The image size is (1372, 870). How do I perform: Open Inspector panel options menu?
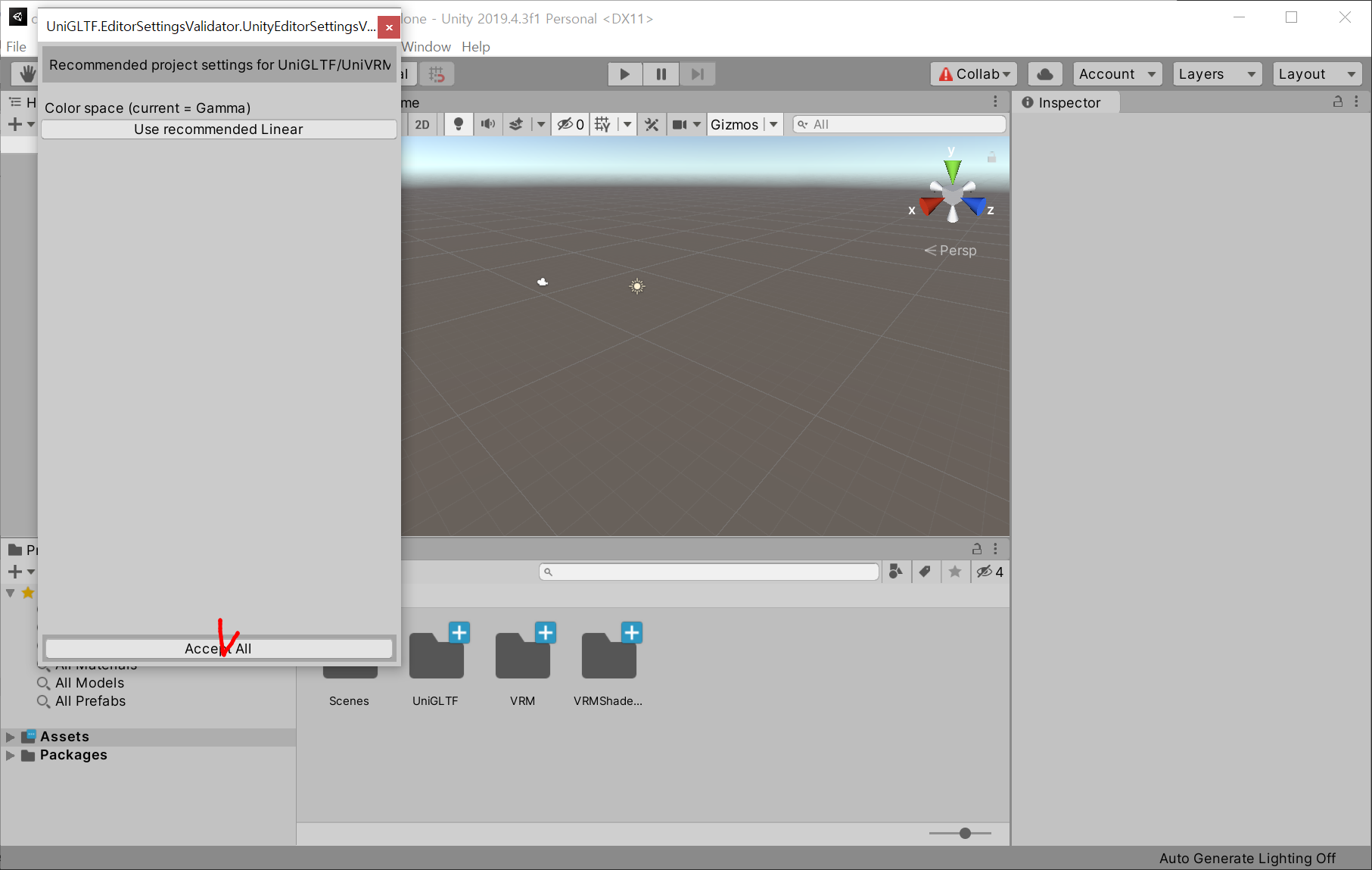click(x=1356, y=101)
